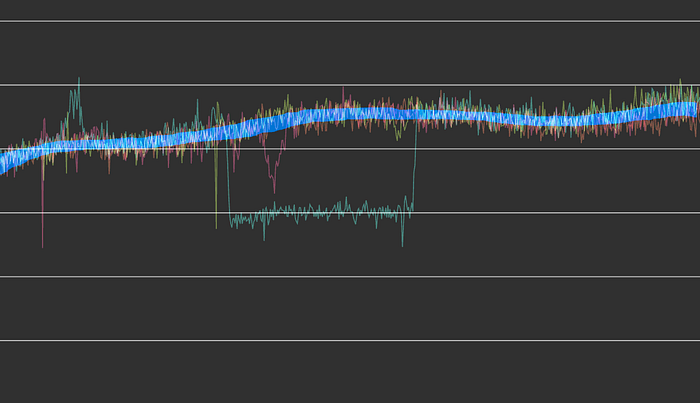Viewport: 700px width, 403px height.
Task: Click the second gridline from the bottom
Action: (350, 276)
